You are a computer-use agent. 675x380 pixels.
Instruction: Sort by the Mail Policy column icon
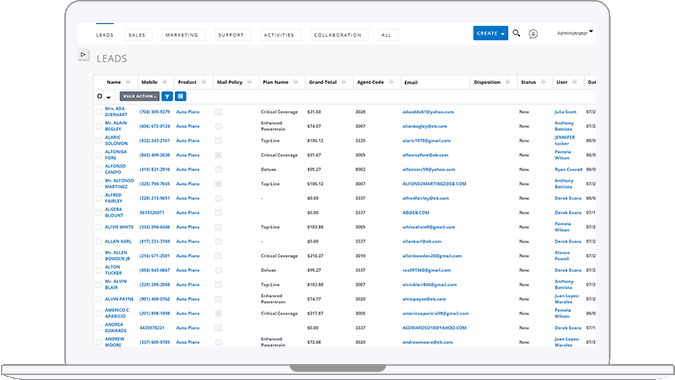[x=249, y=82]
